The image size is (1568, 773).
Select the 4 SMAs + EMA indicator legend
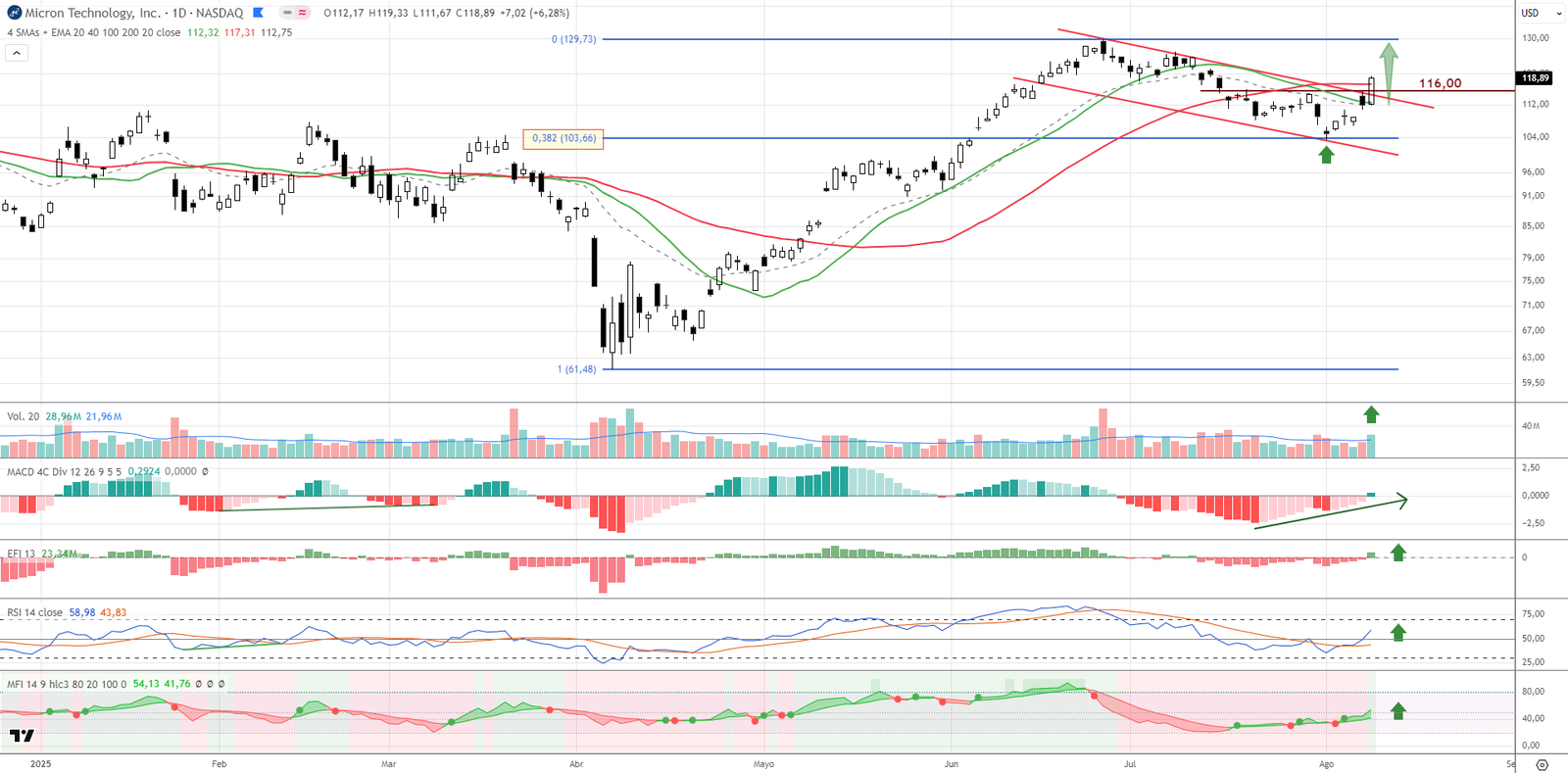coord(94,32)
